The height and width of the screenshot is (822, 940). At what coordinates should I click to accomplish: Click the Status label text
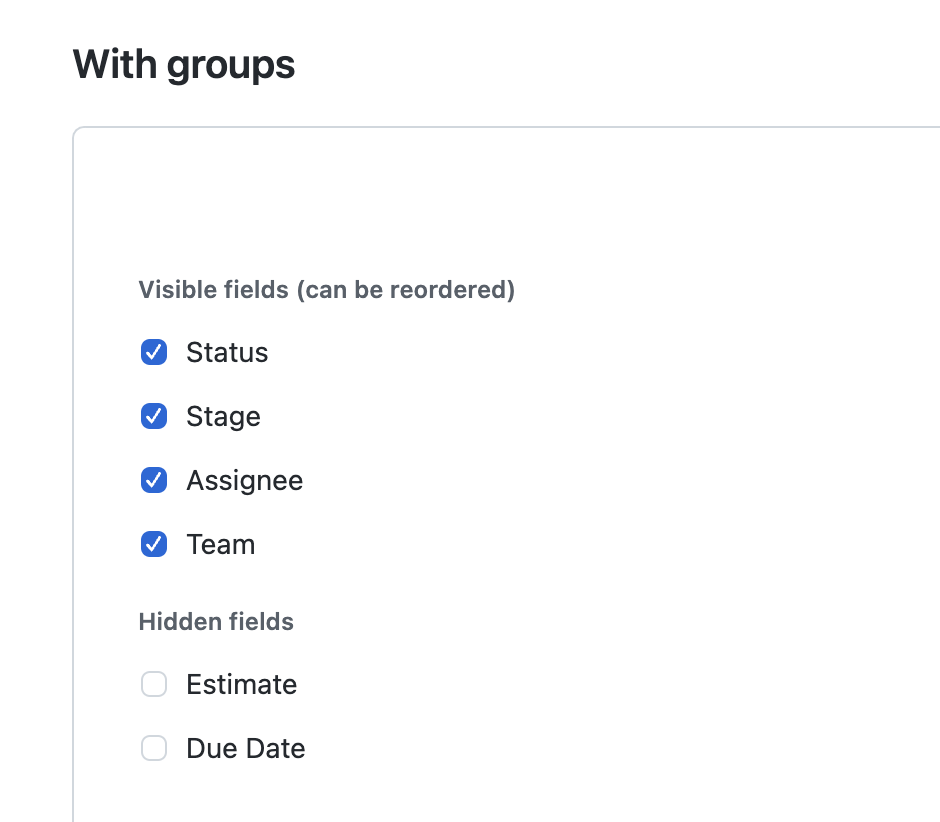(227, 352)
